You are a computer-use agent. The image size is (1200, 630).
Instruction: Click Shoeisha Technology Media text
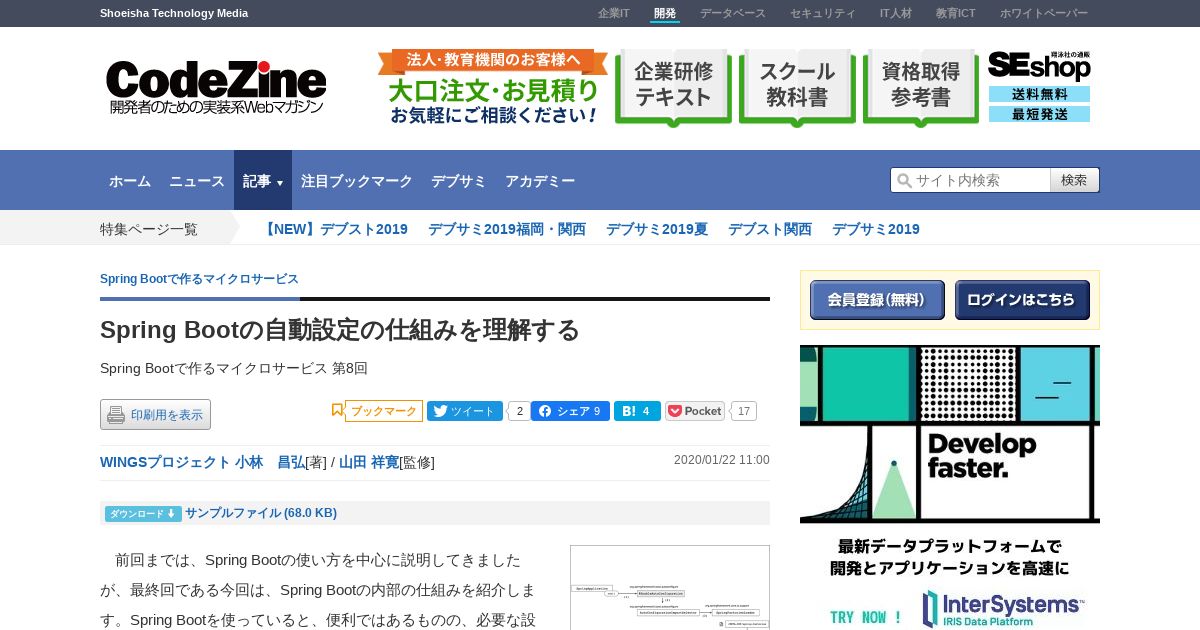click(x=174, y=13)
